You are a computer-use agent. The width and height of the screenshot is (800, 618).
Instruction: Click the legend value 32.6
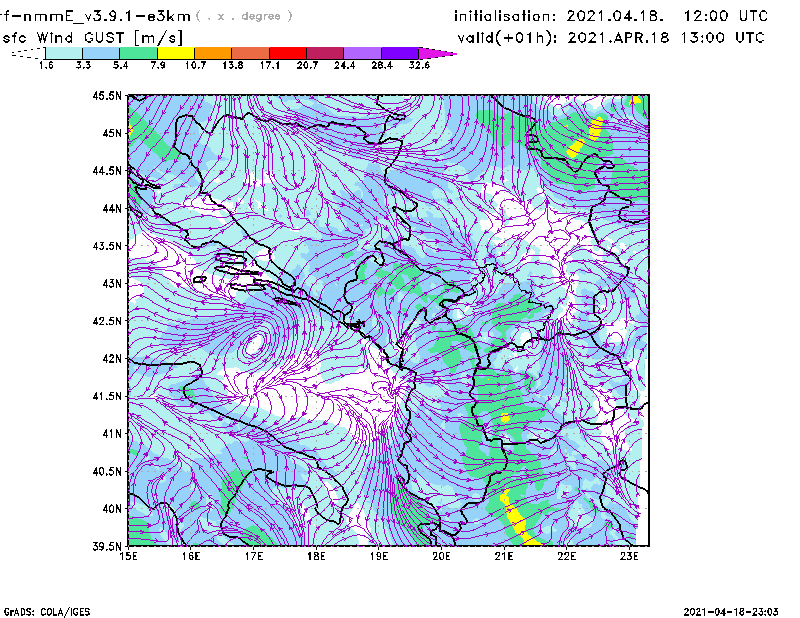click(x=419, y=65)
